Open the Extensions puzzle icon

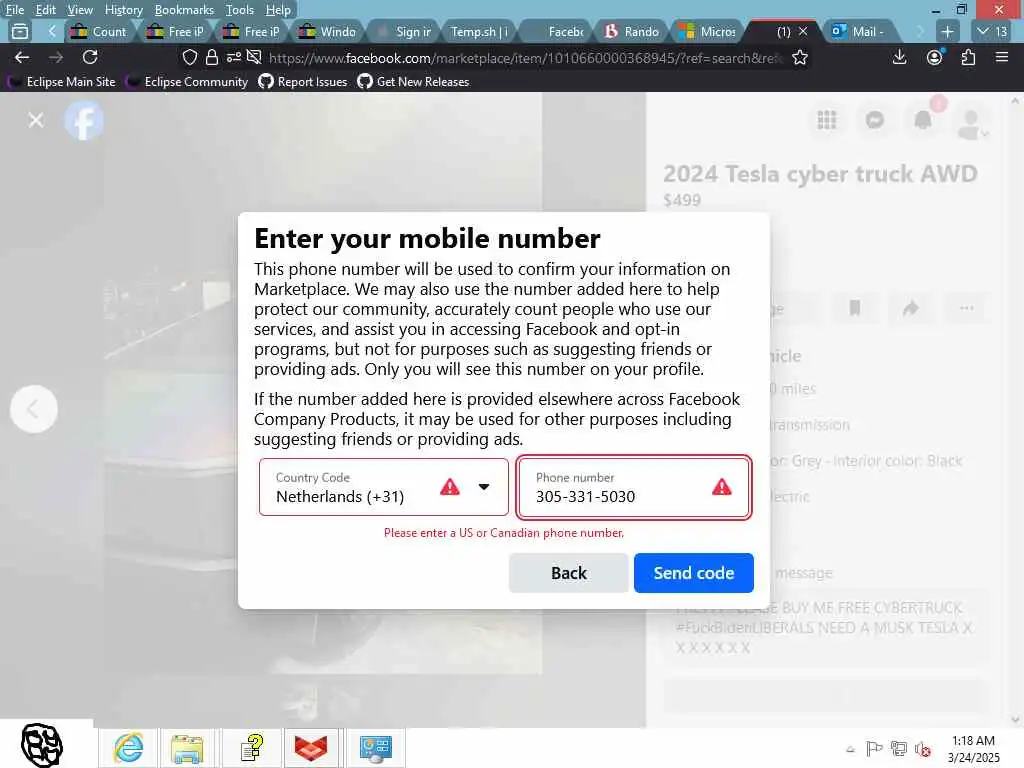968,57
